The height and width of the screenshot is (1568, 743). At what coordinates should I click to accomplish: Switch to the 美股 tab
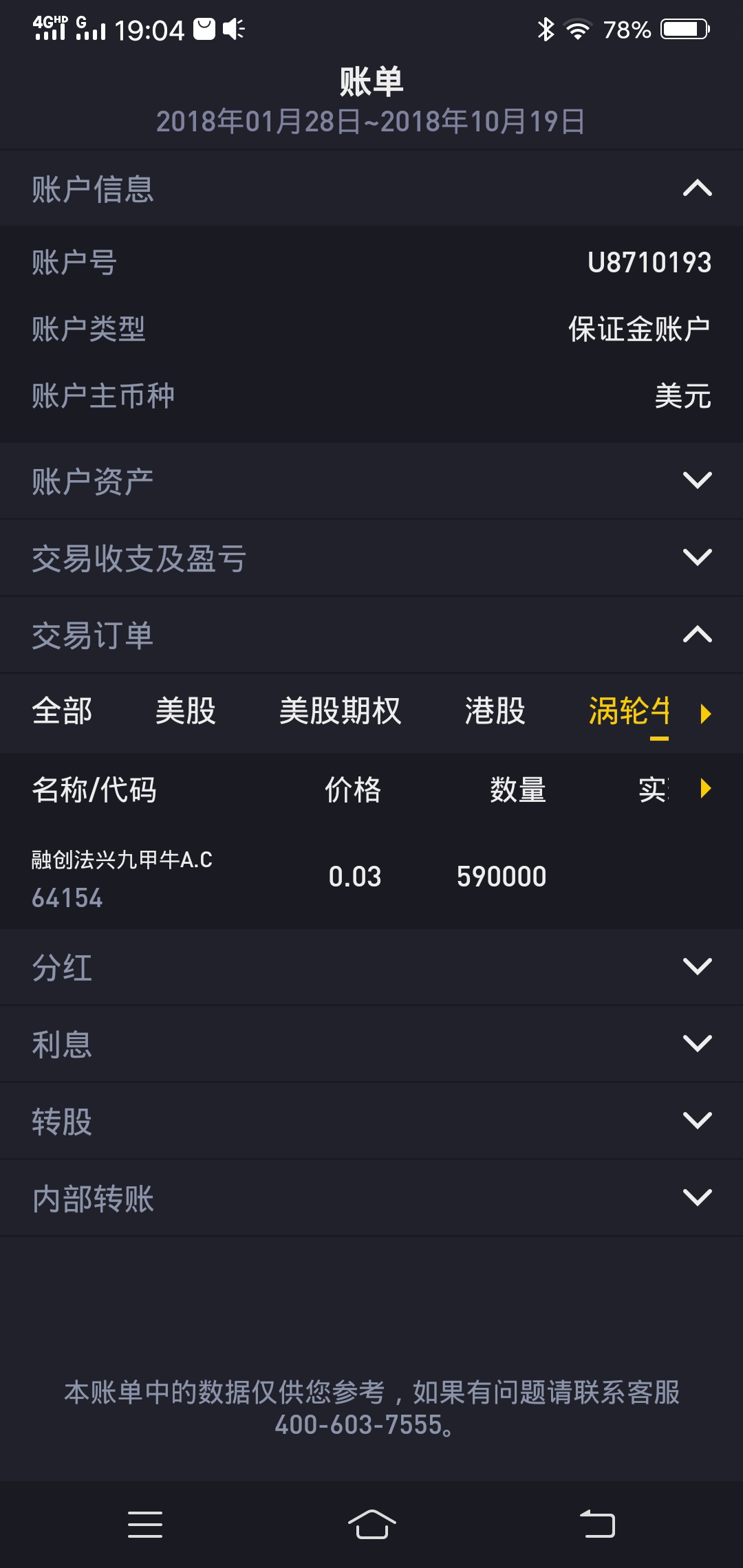click(x=185, y=711)
